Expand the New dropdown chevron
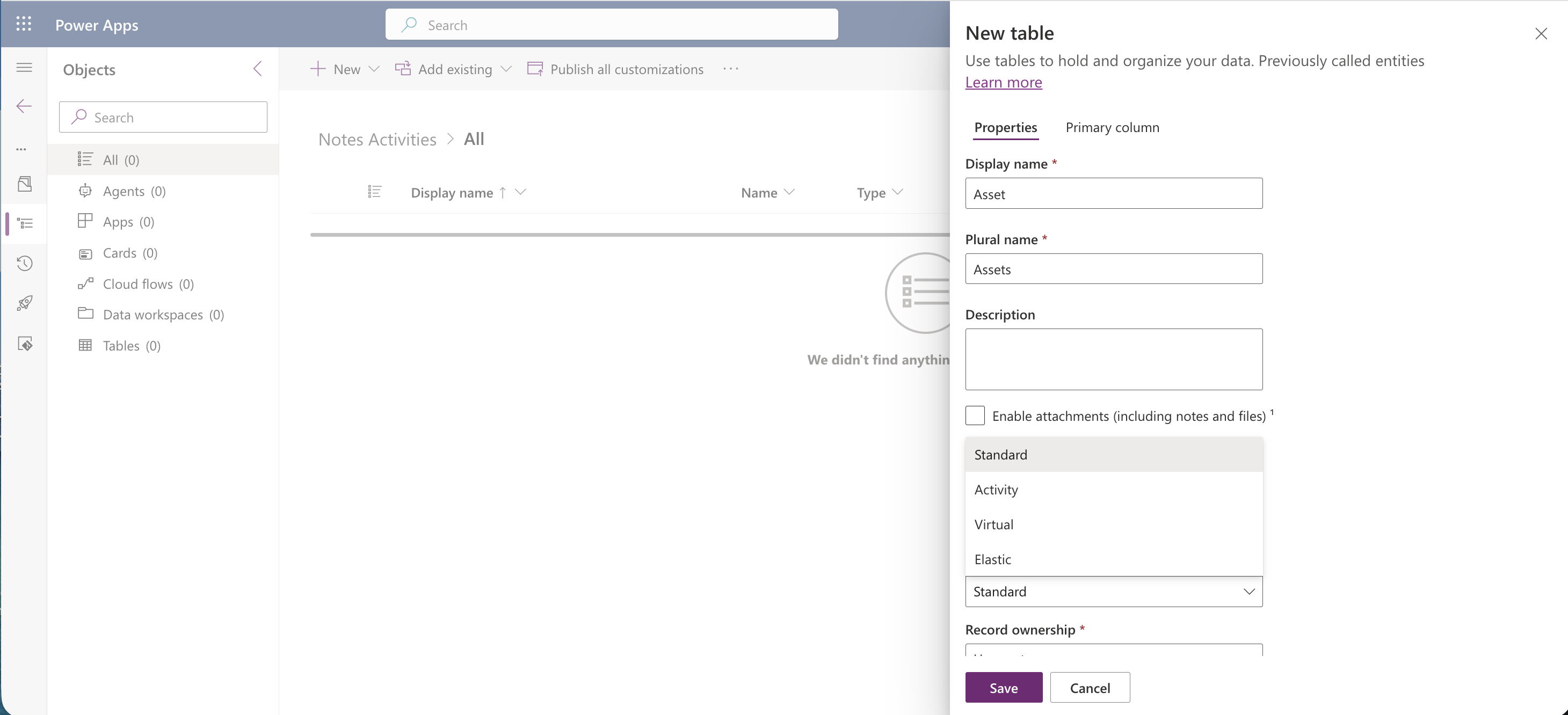Image resolution: width=1568 pixels, height=715 pixels. 374,69
